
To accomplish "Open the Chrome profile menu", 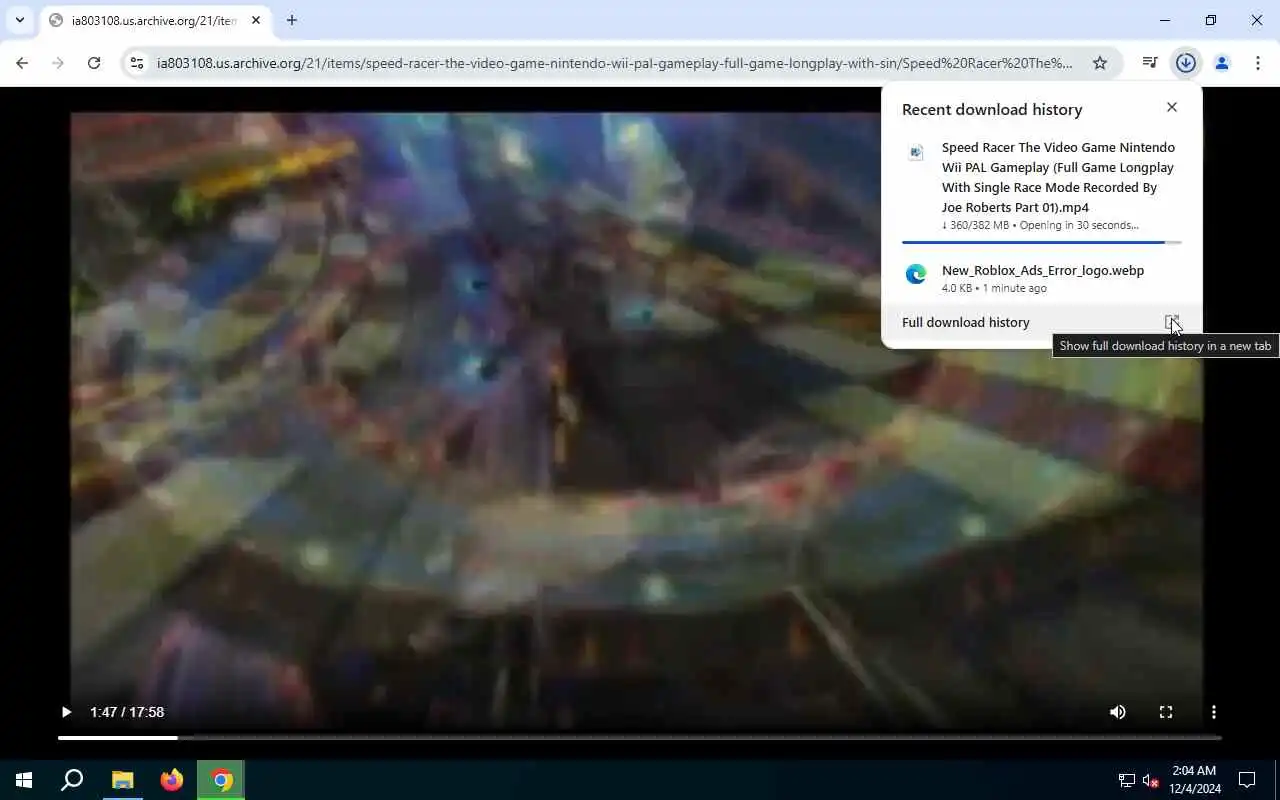I will [1222, 63].
